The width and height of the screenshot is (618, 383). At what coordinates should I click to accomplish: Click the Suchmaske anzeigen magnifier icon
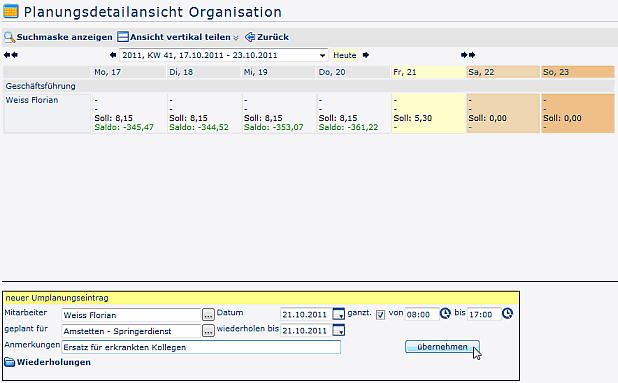click(9, 37)
